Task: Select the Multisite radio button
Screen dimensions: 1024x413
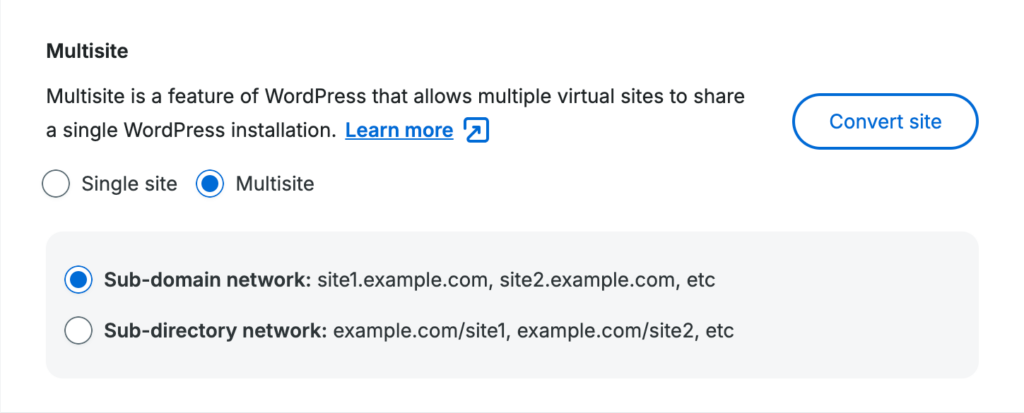Action: pyautogui.click(x=210, y=184)
